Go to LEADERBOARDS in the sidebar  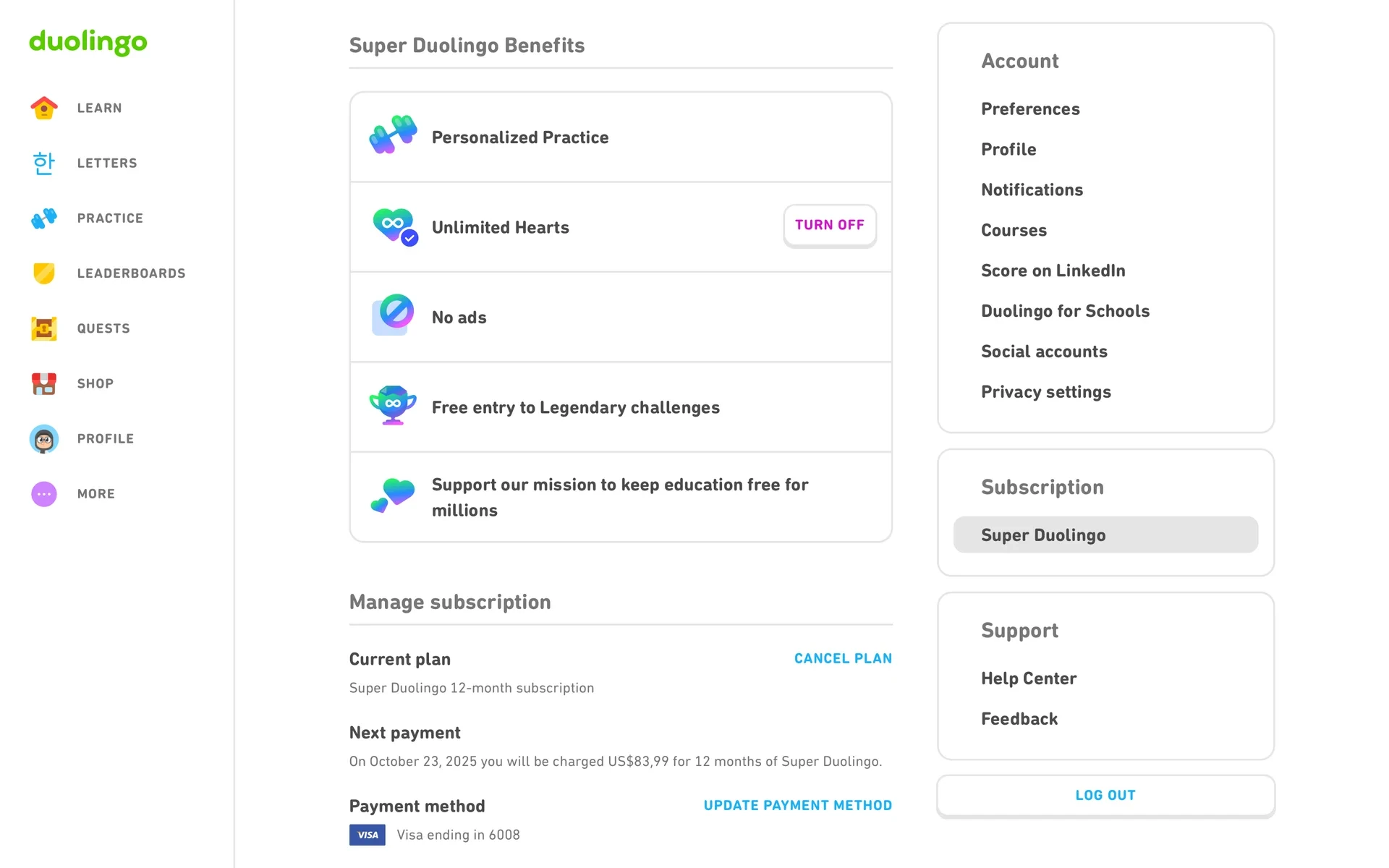coord(132,273)
